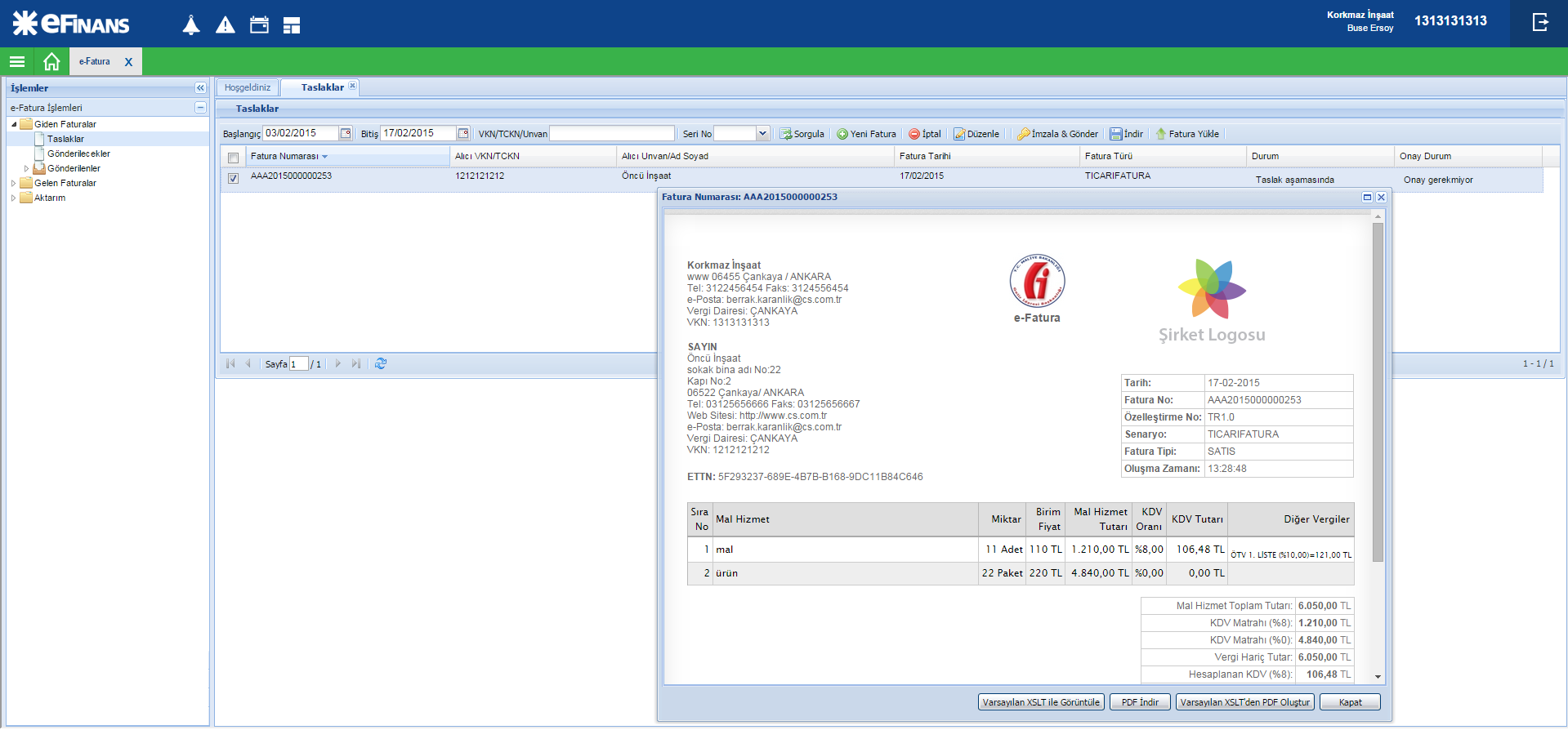
Task: Close the e-Fatura tab with X
Action: 128,62
